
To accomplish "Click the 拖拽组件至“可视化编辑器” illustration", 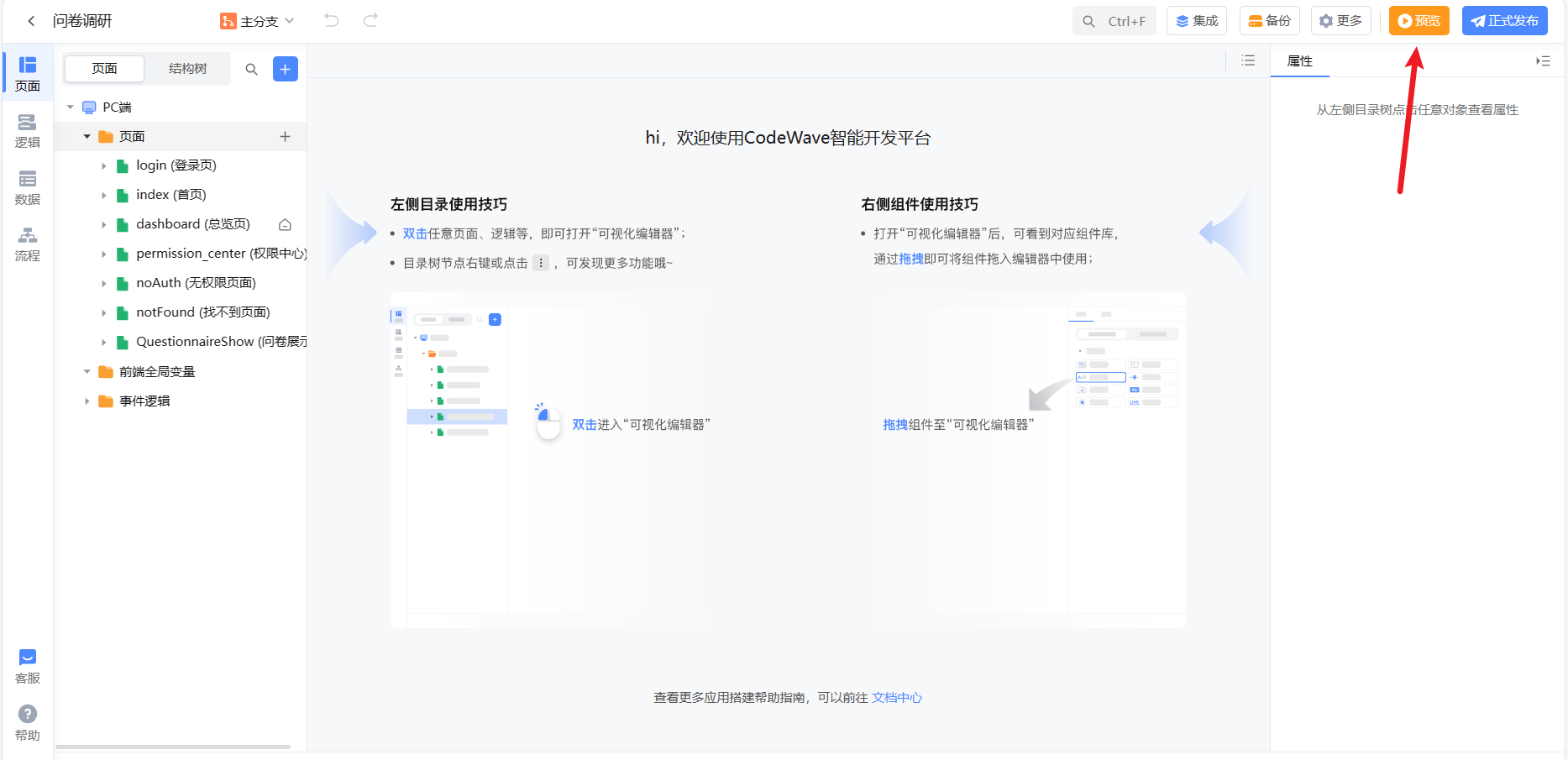I will coord(958,425).
